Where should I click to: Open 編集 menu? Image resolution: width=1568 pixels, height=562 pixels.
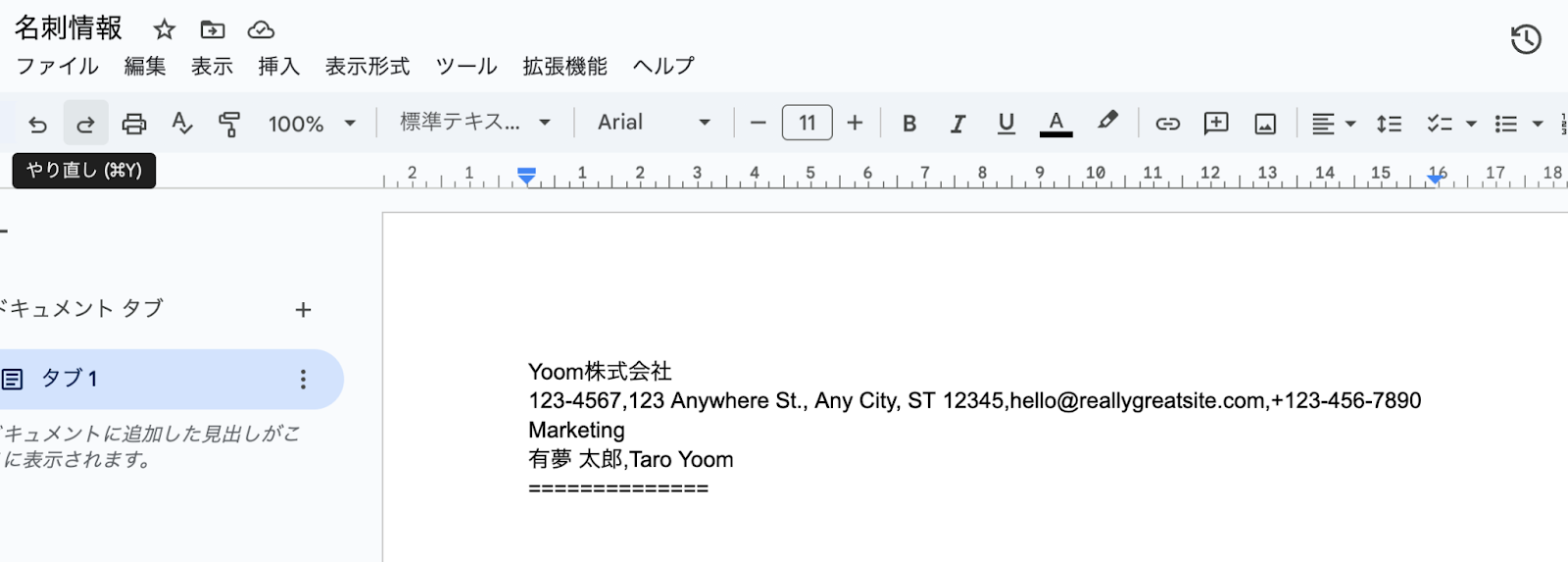click(x=145, y=67)
